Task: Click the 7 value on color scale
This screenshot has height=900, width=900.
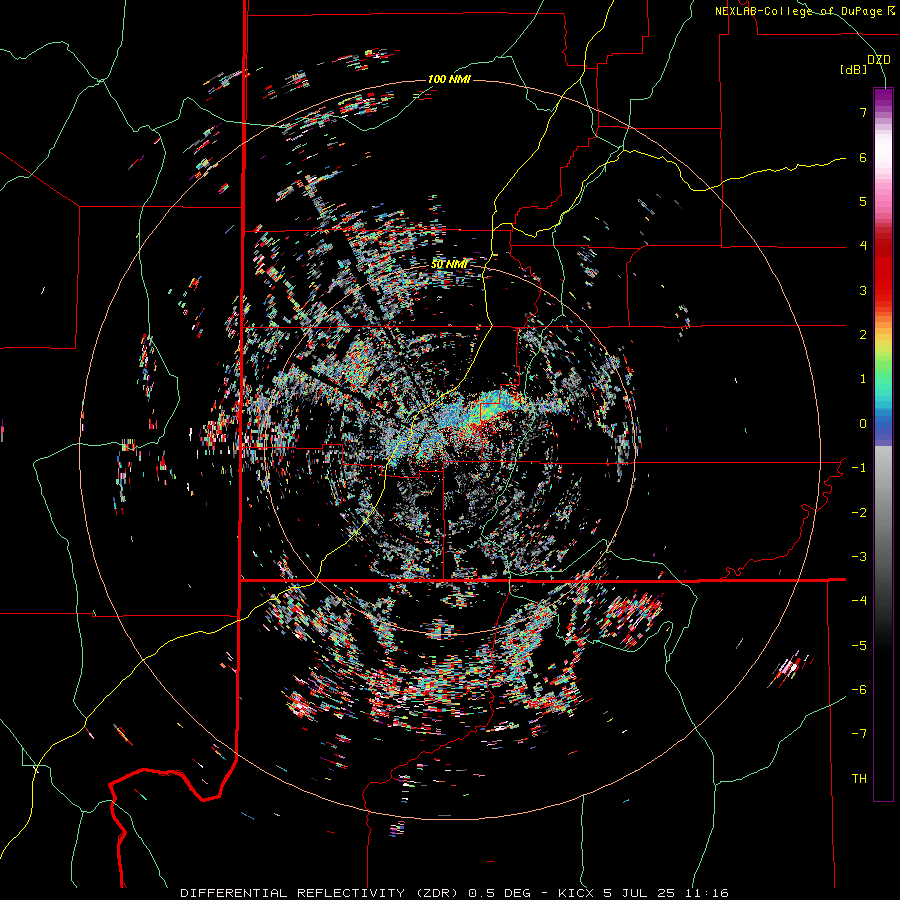Action: click(x=863, y=112)
